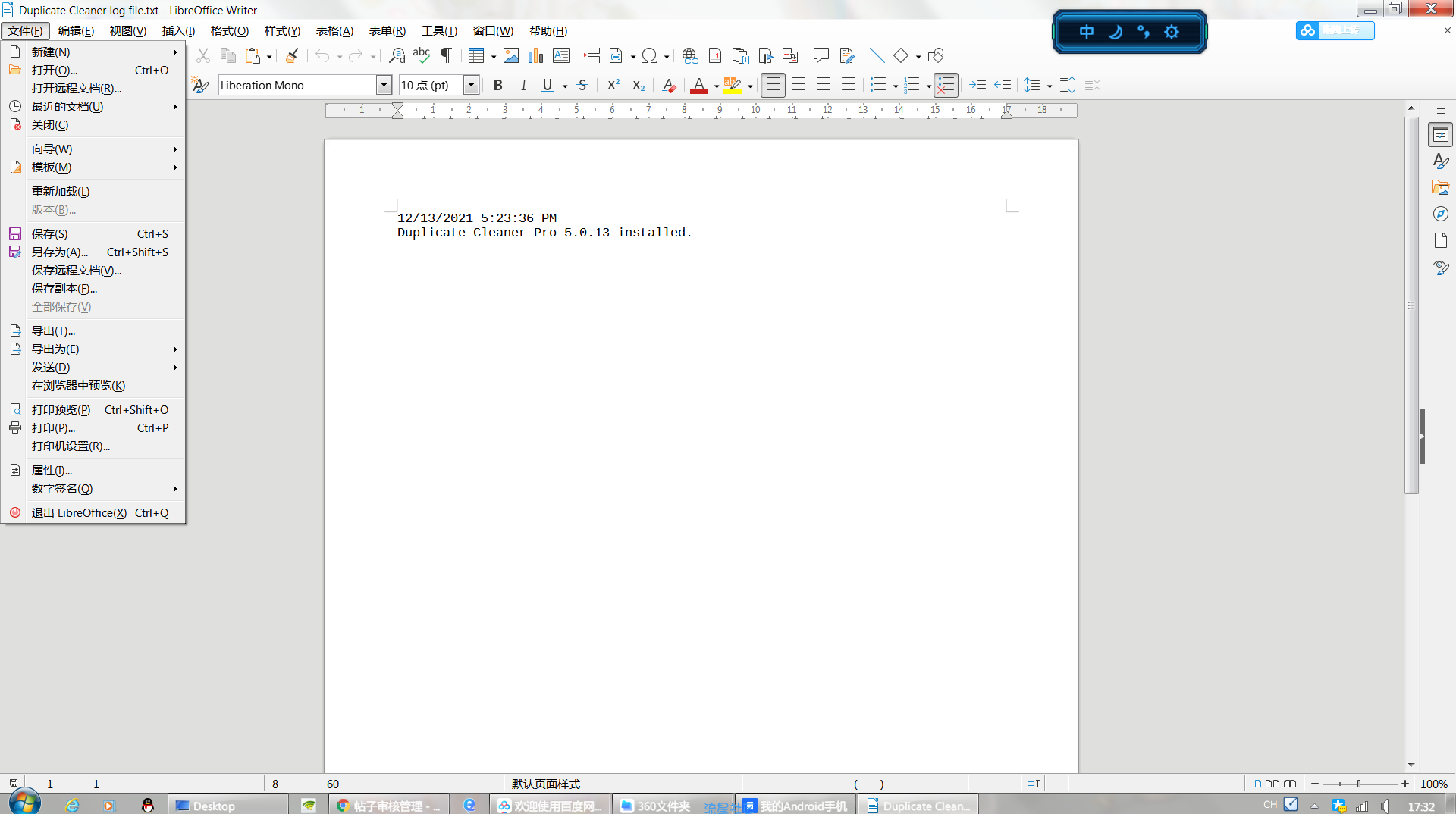Toggle Underline formatting
Image resolution: width=1456 pixels, height=814 pixels.
coord(548,85)
